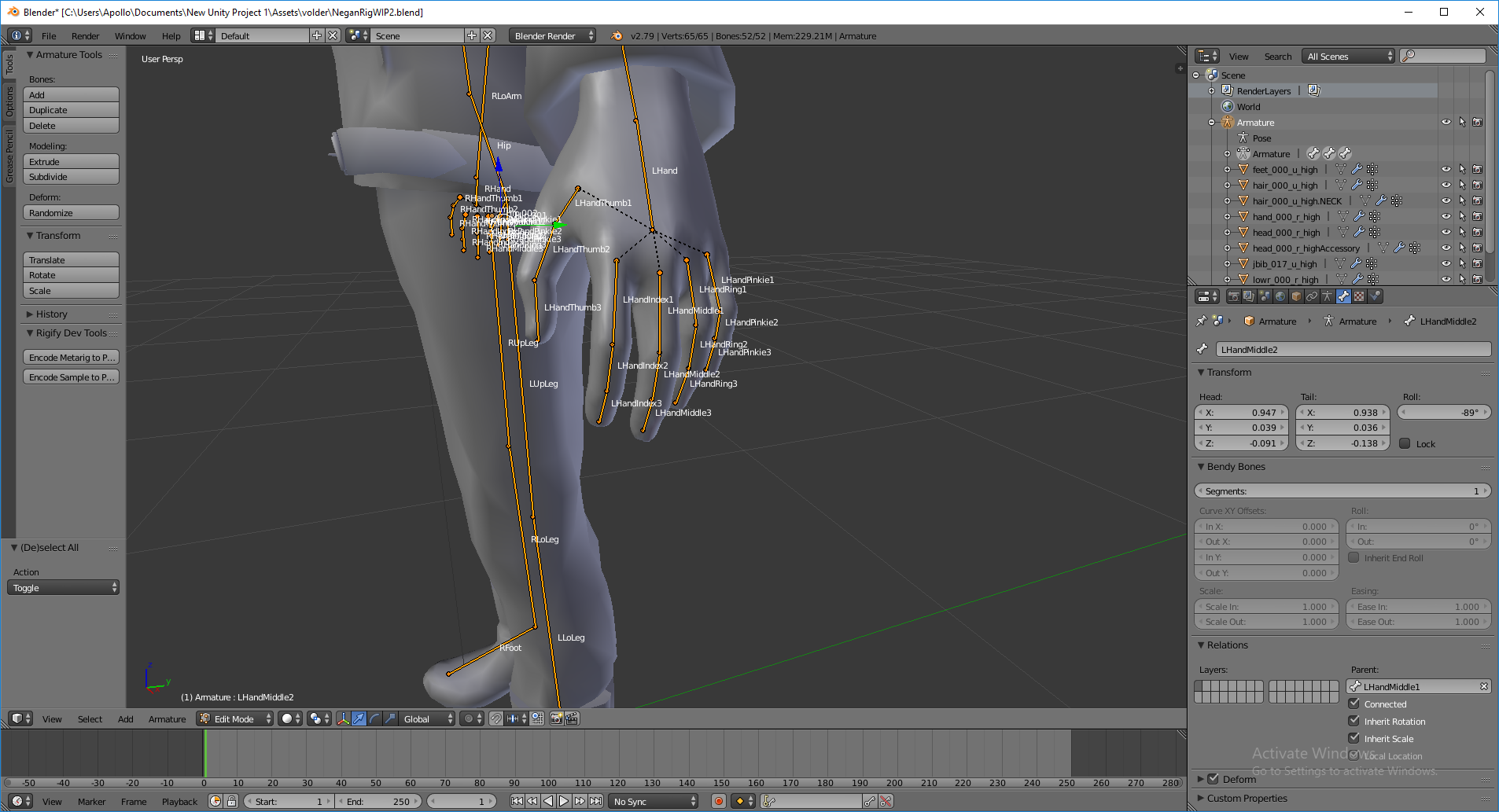Viewport: 1499px width, 812px height.
Task: Click the play animation button
Action: coord(564,801)
